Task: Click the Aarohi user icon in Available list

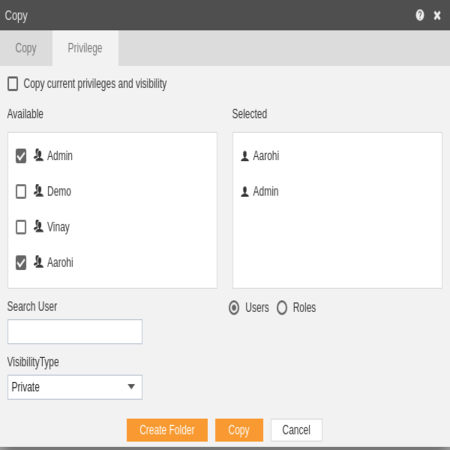Action: tap(38, 262)
